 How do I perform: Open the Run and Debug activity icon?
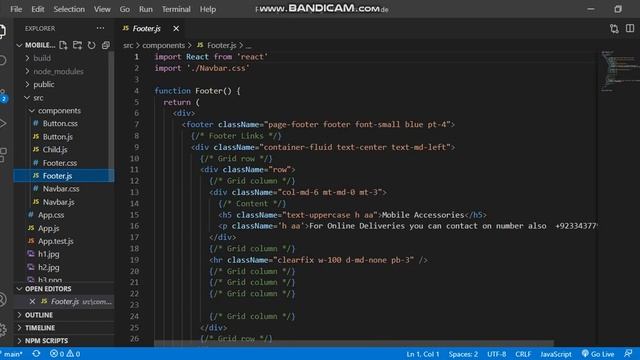click(x=3, y=123)
